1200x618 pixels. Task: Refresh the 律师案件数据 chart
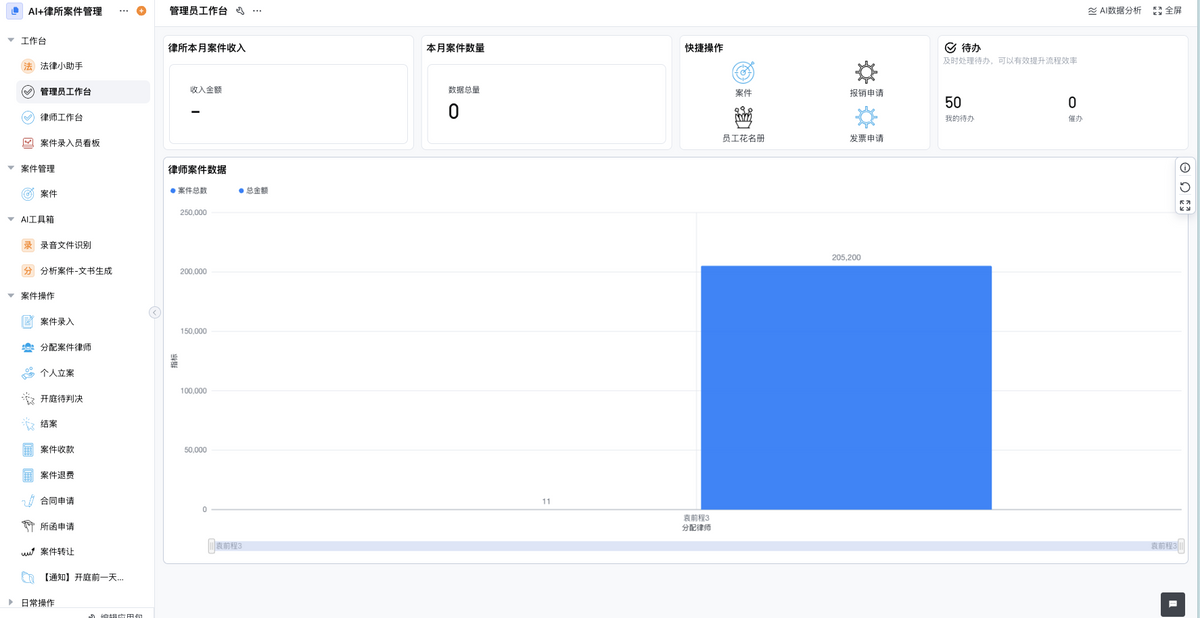click(x=1185, y=187)
